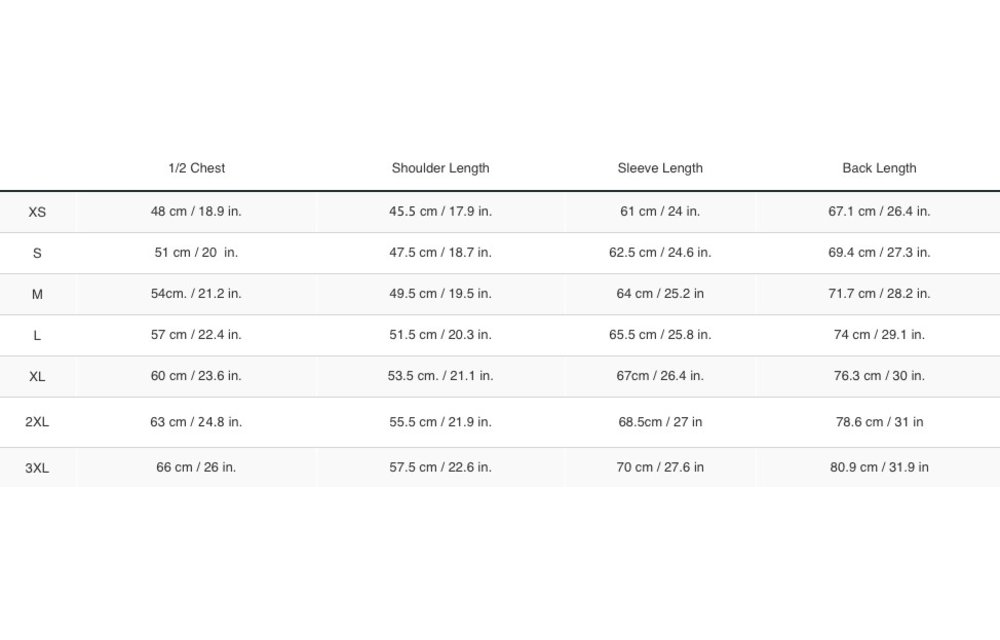Click the Shoulder Length column header

click(x=440, y=168)
